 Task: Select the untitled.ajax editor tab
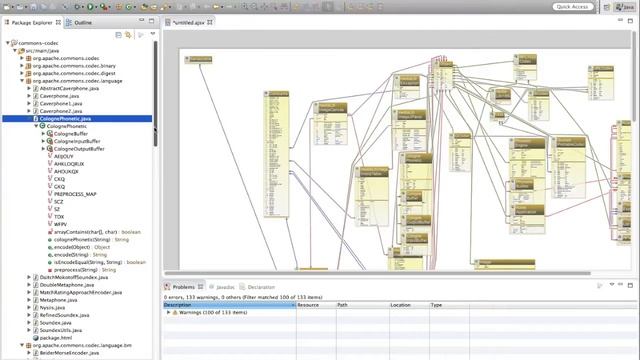pos(189,23)
